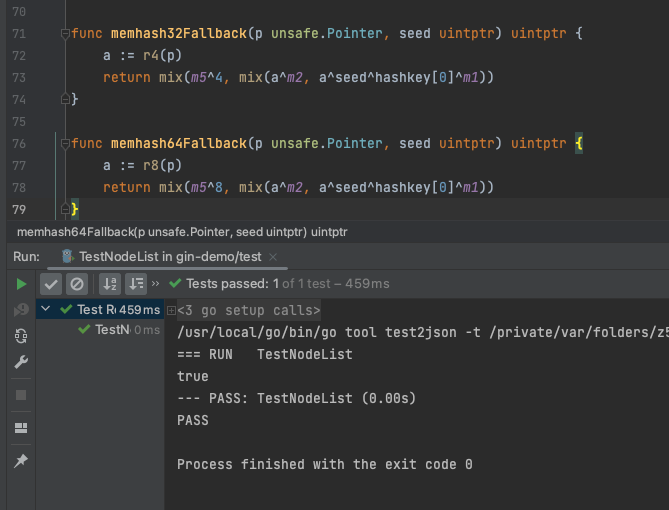The width and height of the screenshot is (669, 510).
Task: Sort tests alphabetically
Action: [110, 284]
